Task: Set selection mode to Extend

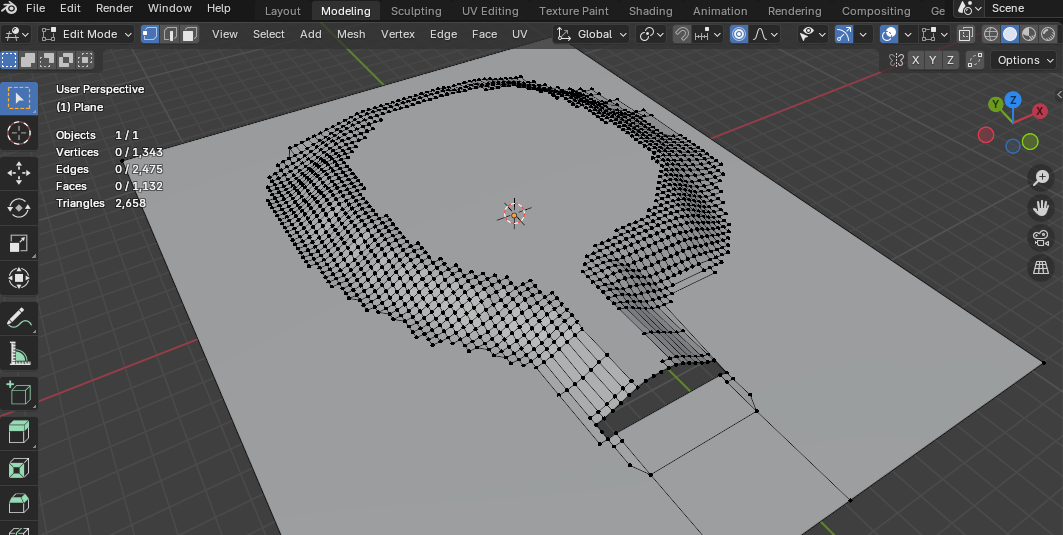Action: tap(28, 60)
